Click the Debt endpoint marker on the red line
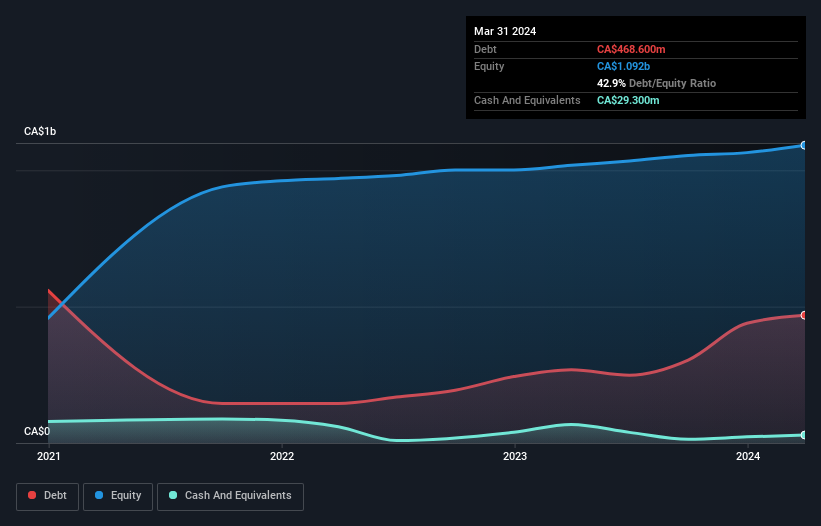Image resolution: width=821 pixels, height=526 pixels. tap(804, 315)
